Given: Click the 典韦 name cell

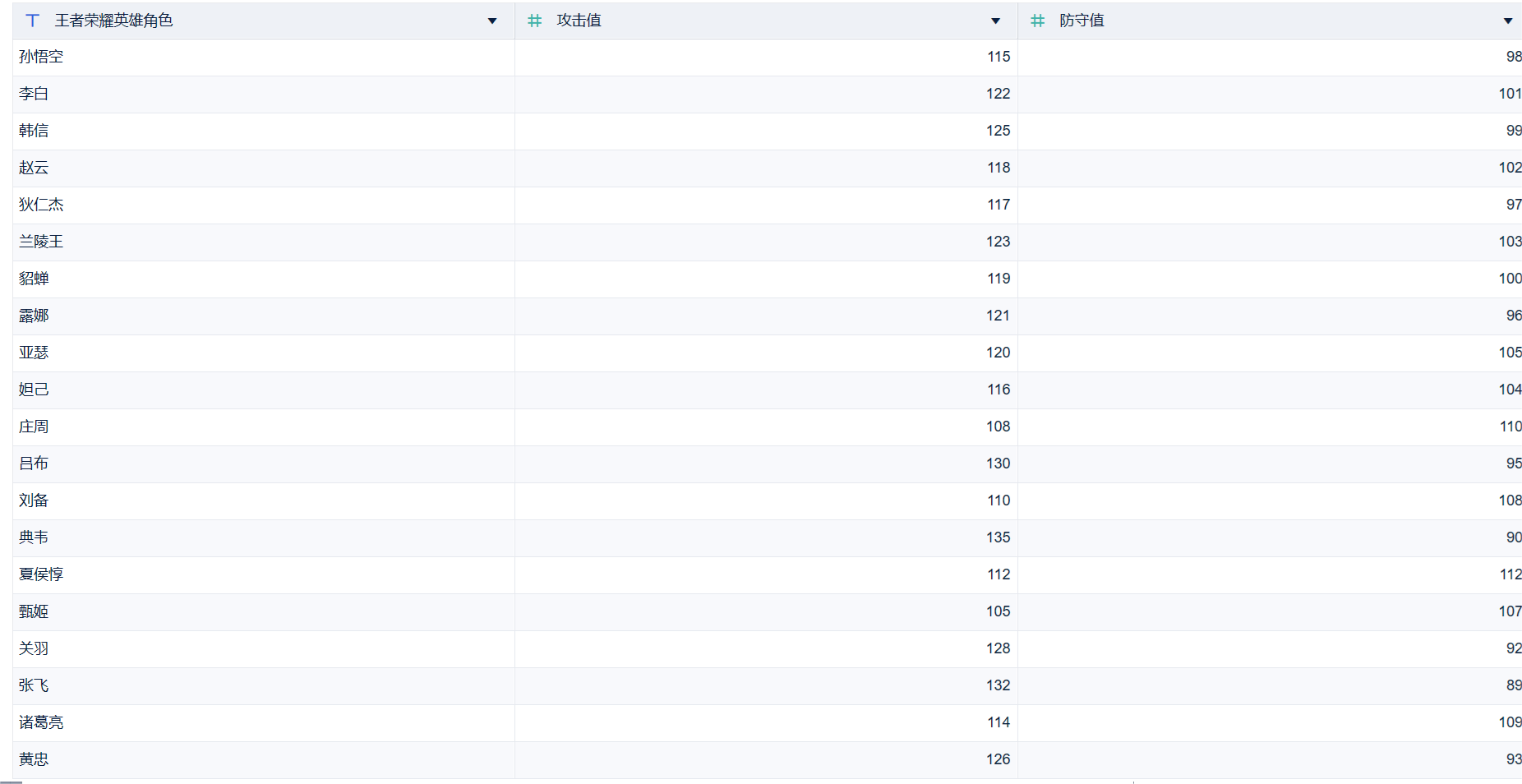Looking at the screenshot, I should click(x=264, y=537).
